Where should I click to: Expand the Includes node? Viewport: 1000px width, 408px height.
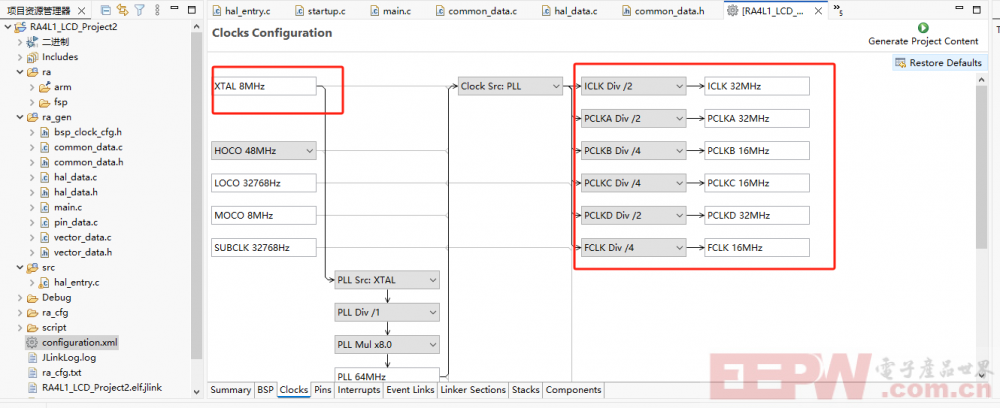coord(19,57)
